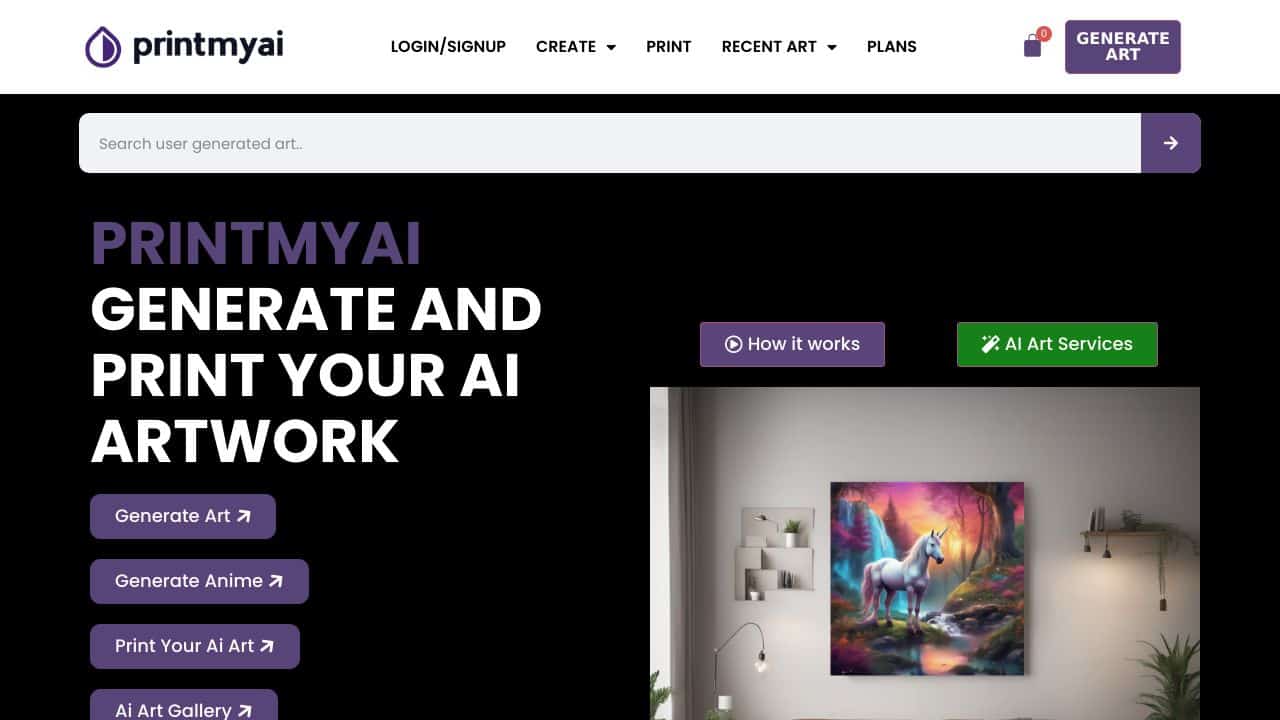Open the LOGIN/SIGNUP page

click(448, 47)
